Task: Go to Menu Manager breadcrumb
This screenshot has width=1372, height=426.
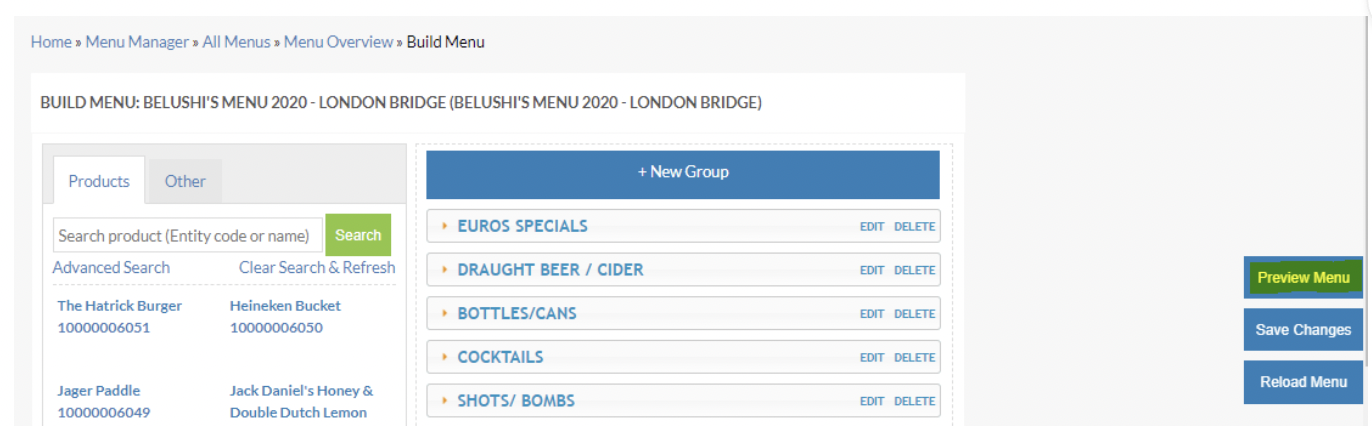Action: pyautogui.click(x=137, y=42)
